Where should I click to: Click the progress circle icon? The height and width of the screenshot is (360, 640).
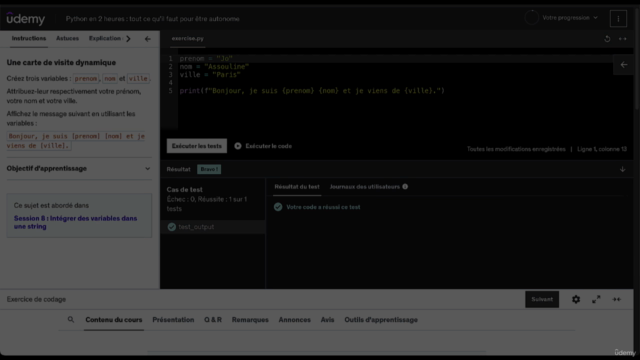(531, 18)
